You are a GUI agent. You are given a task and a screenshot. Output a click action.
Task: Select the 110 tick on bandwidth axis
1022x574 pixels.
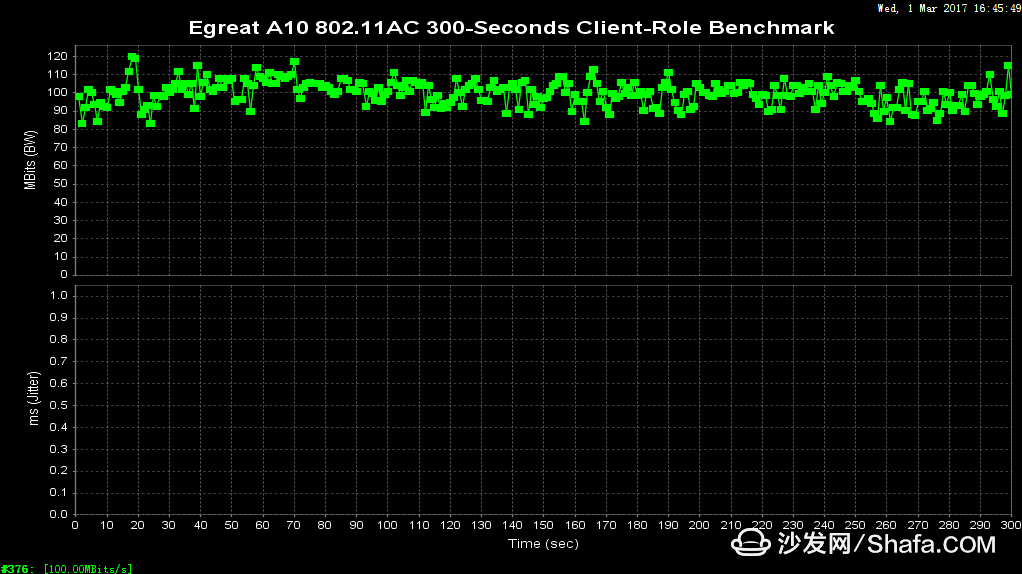pos(57,75)
